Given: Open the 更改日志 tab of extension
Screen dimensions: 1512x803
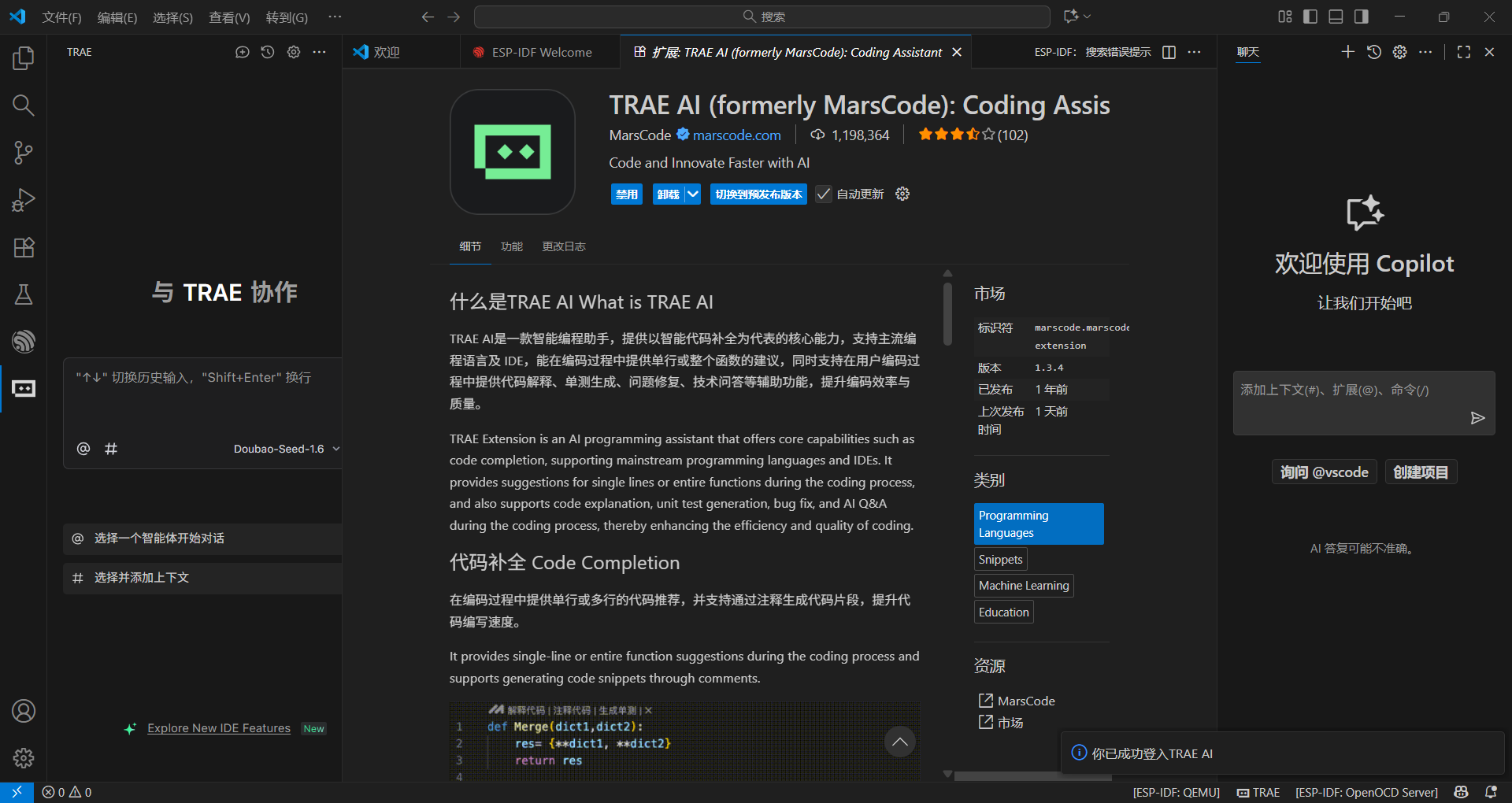Looking at the screenshot, I should [x=564, y=246].
